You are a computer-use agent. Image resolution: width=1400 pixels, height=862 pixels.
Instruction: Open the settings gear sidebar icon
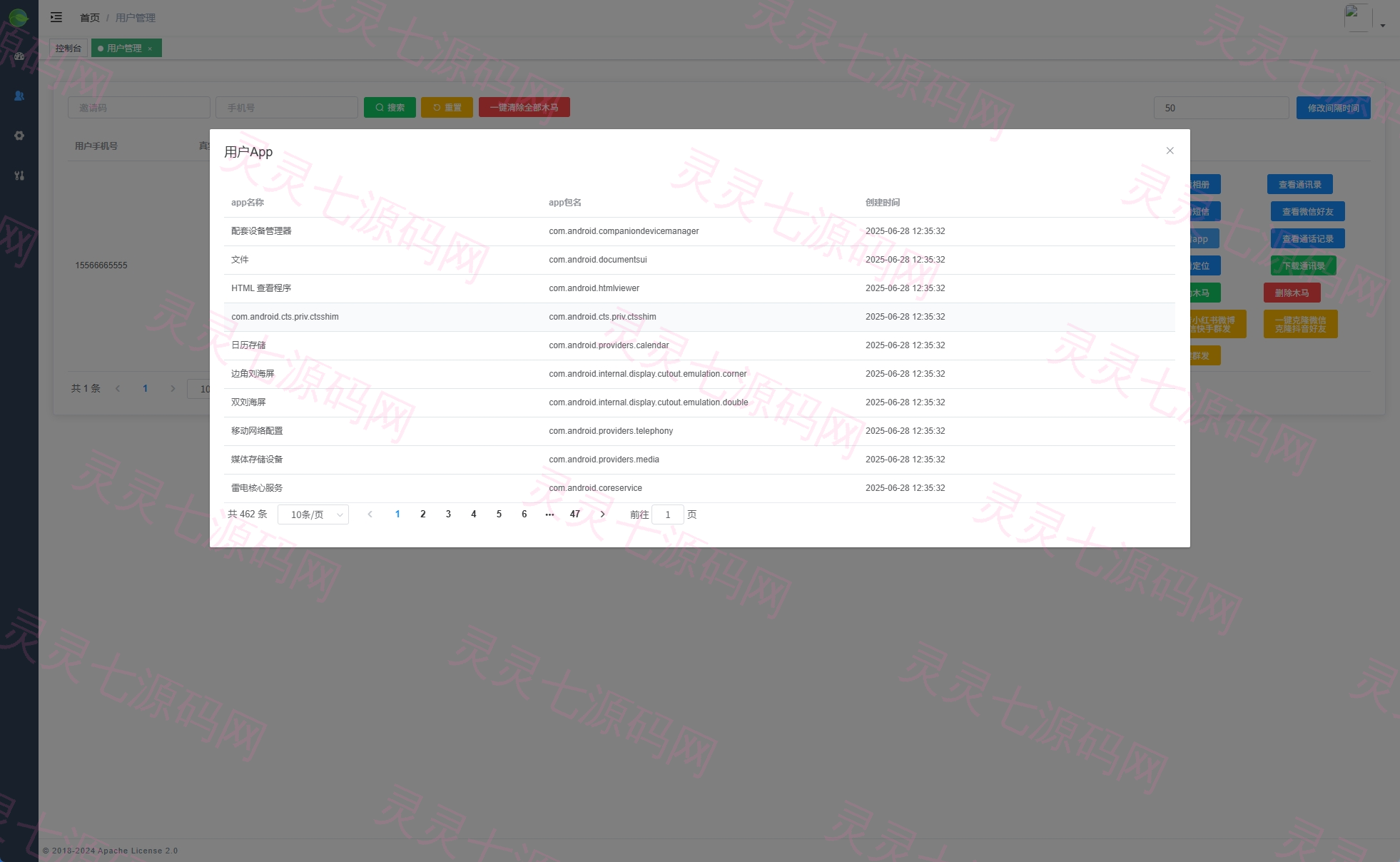pos(19,136)
